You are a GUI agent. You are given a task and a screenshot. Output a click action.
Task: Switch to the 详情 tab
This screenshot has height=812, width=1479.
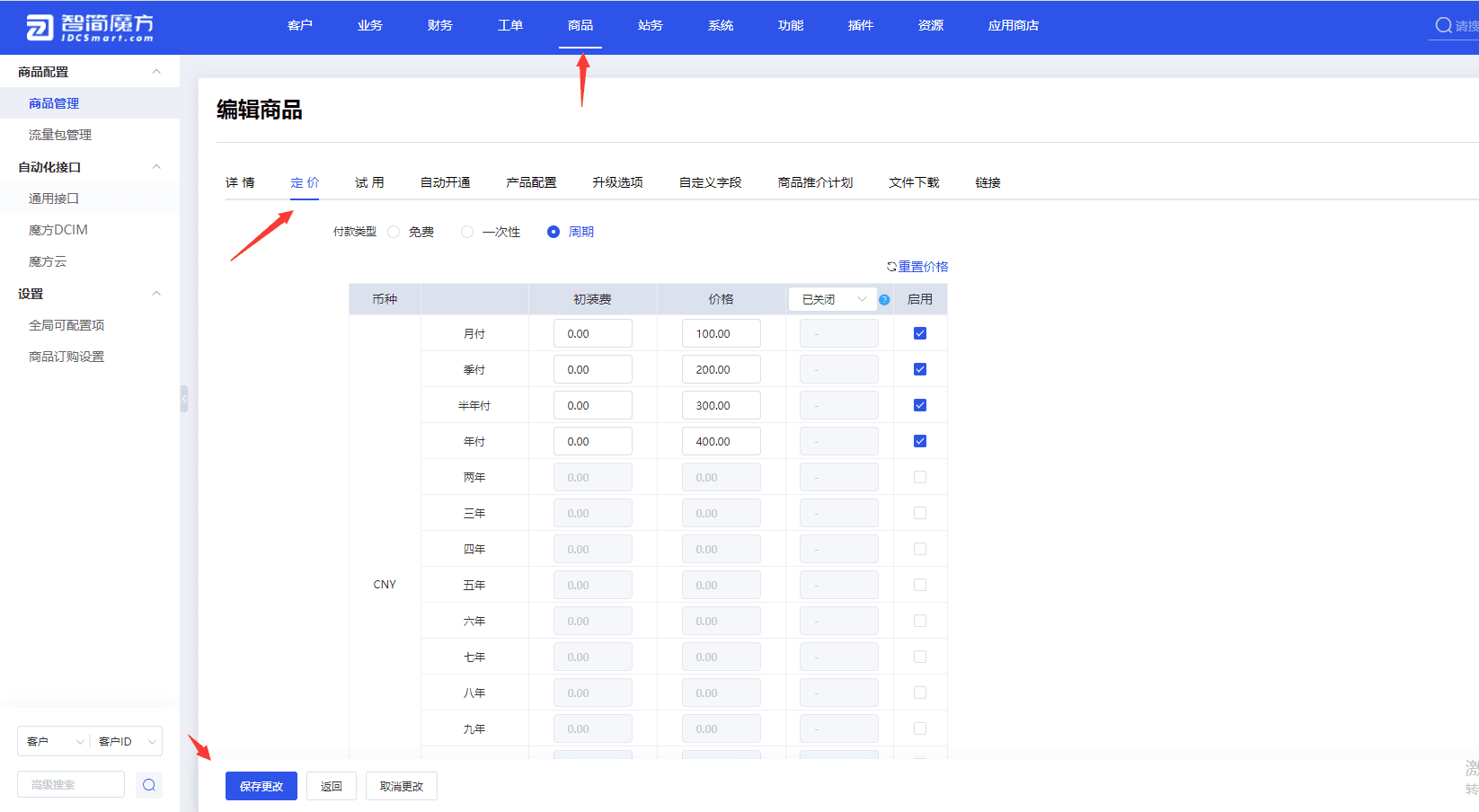[x=240, y=182]
